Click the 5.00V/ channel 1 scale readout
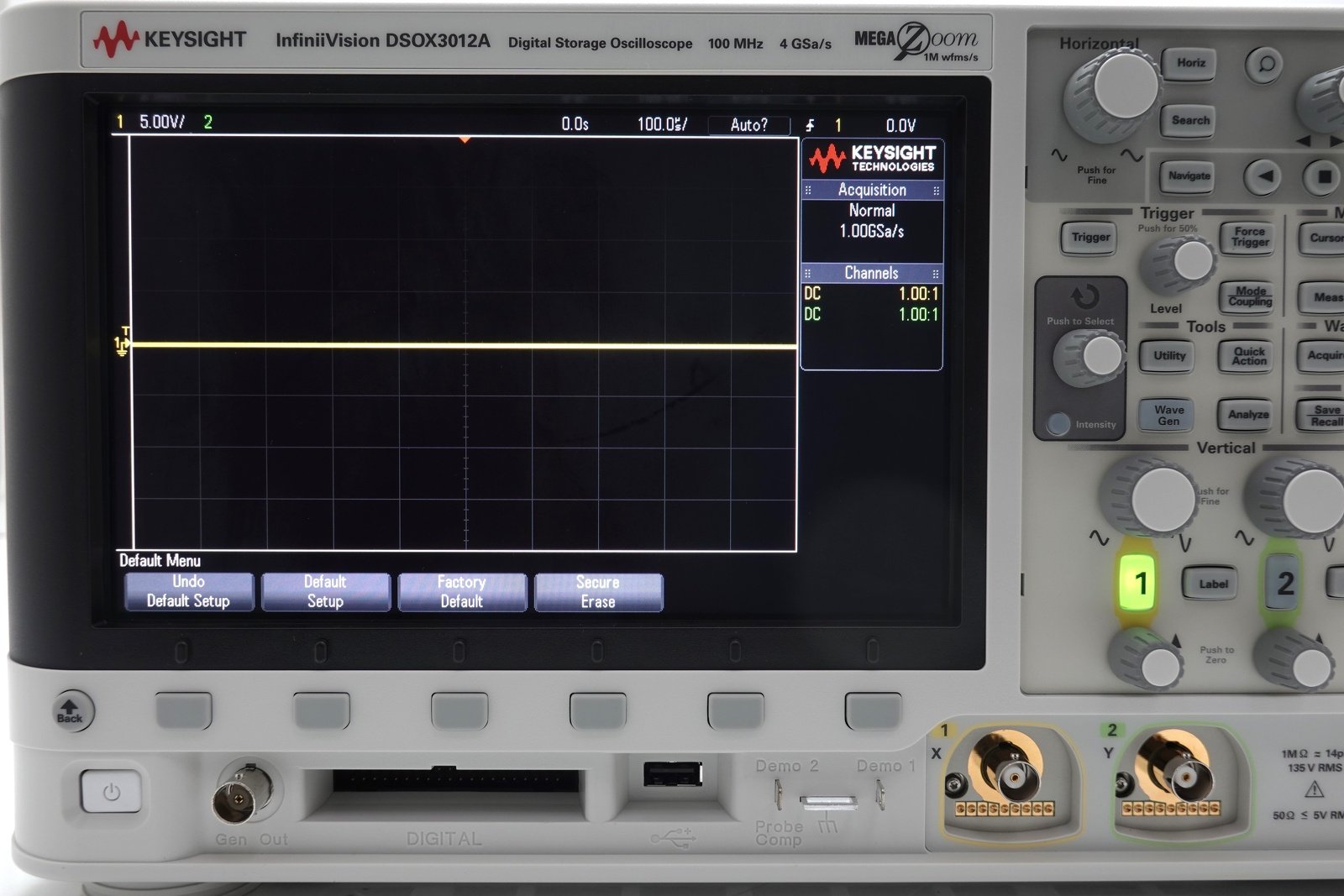Viewport: 1344px width, 896px height. coord(162,123)
